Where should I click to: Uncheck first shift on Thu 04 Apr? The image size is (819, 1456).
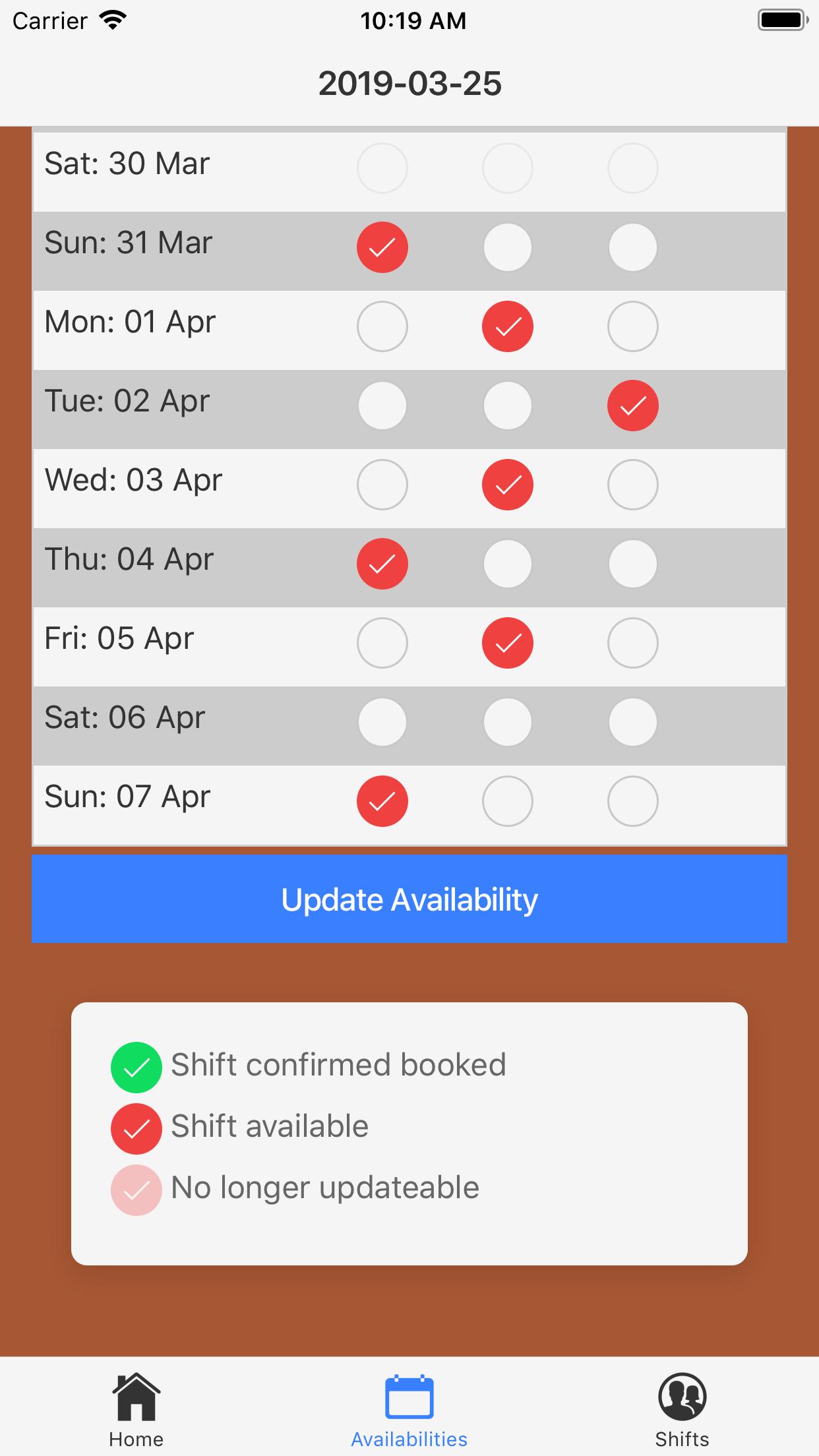click(382, 564)
